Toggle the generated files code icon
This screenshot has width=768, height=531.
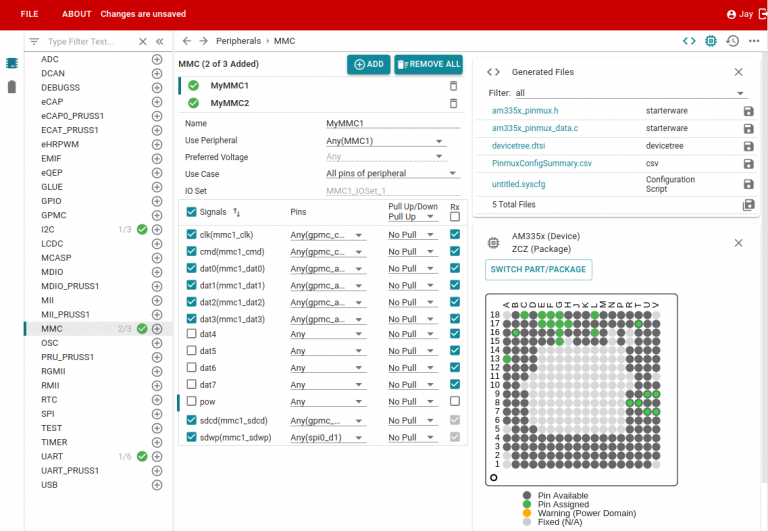coord(689,41)
